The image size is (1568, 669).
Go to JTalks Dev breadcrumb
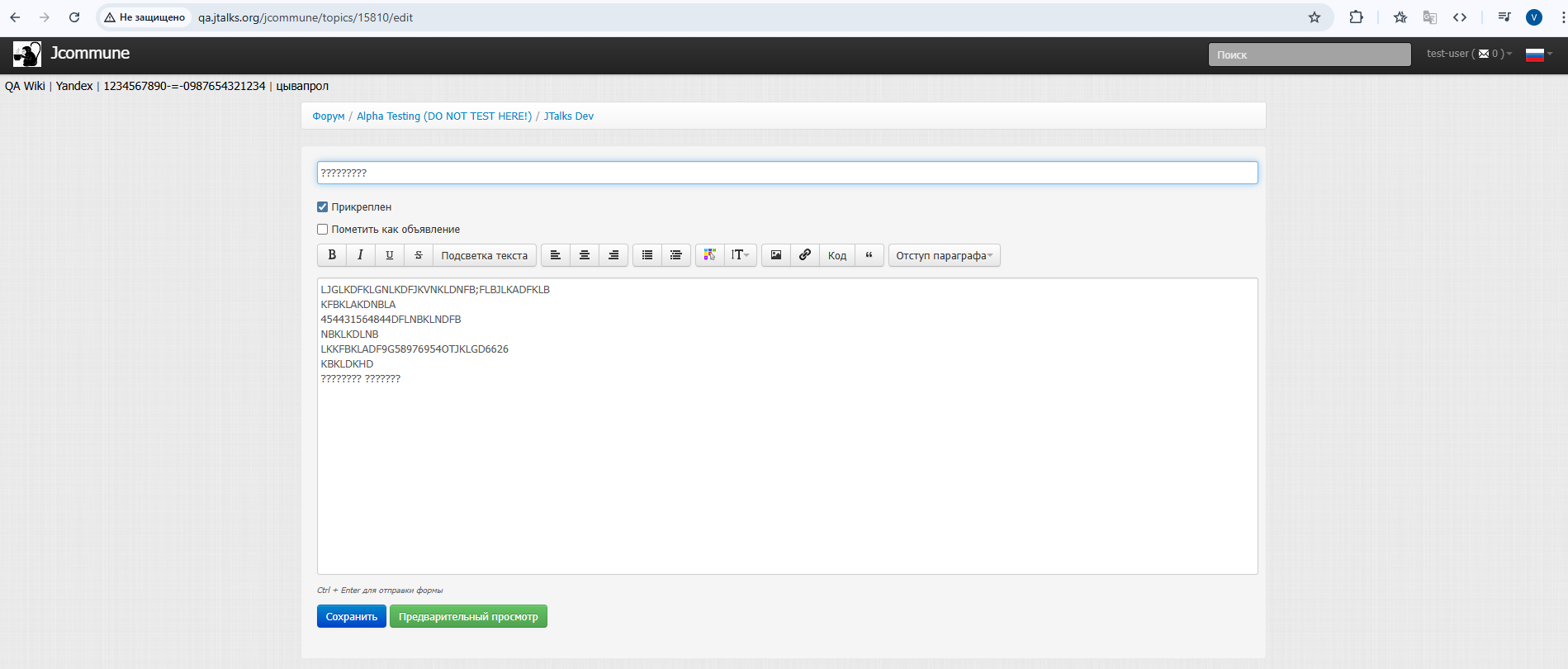point(568,116)
